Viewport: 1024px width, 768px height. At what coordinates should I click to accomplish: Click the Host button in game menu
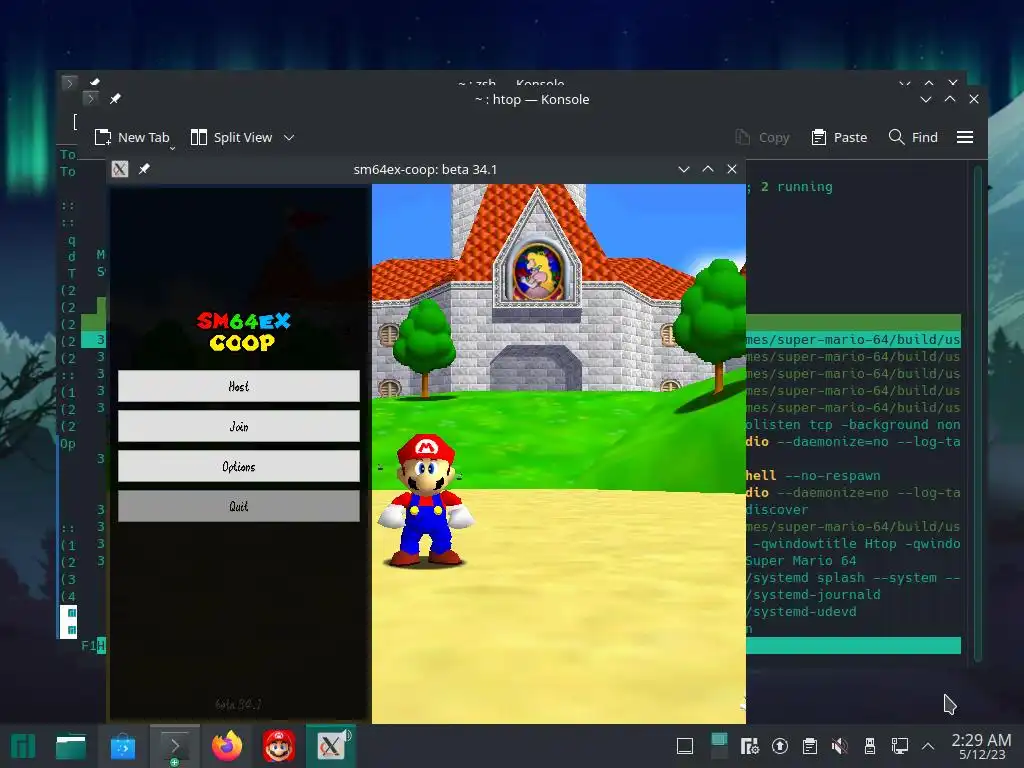pos(238,386)
